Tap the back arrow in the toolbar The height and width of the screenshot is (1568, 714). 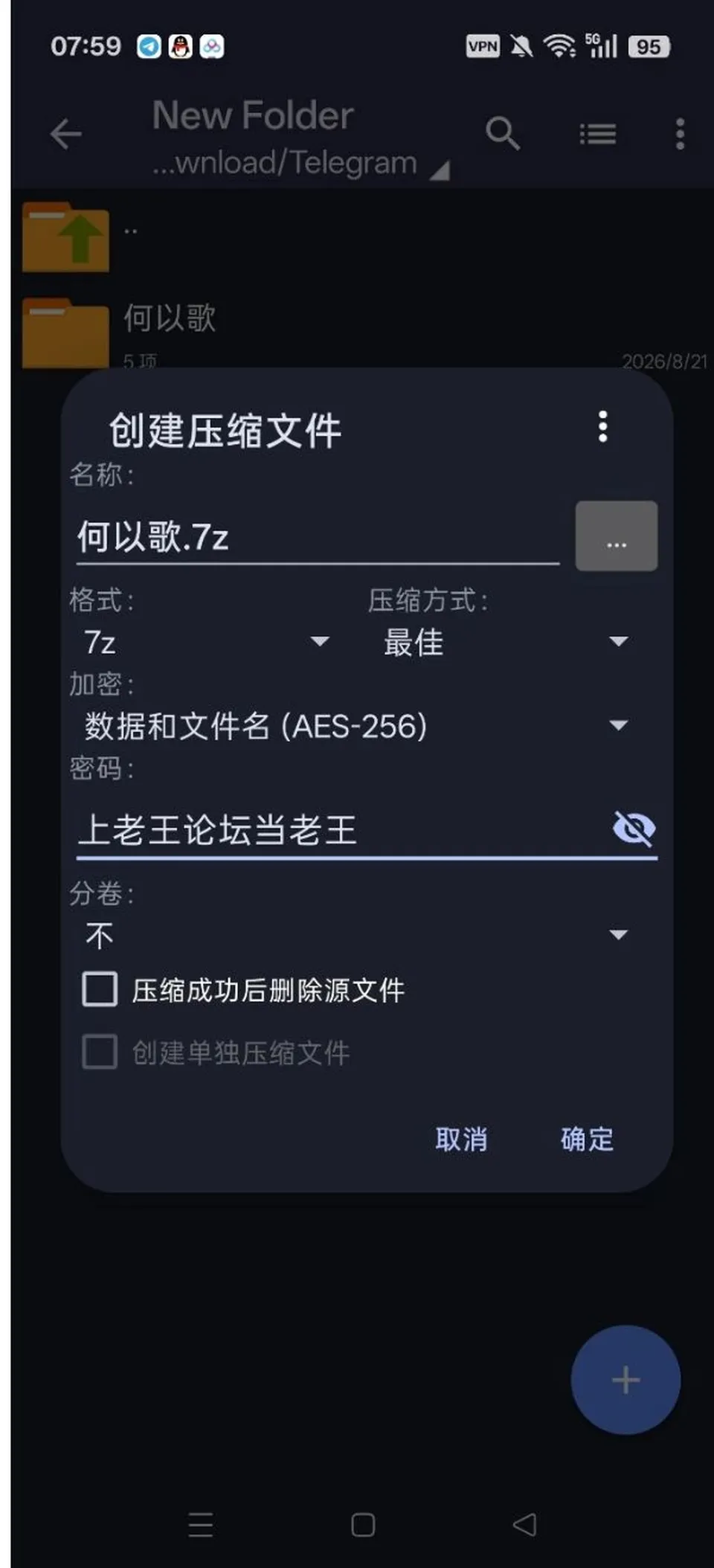(65, 135)
